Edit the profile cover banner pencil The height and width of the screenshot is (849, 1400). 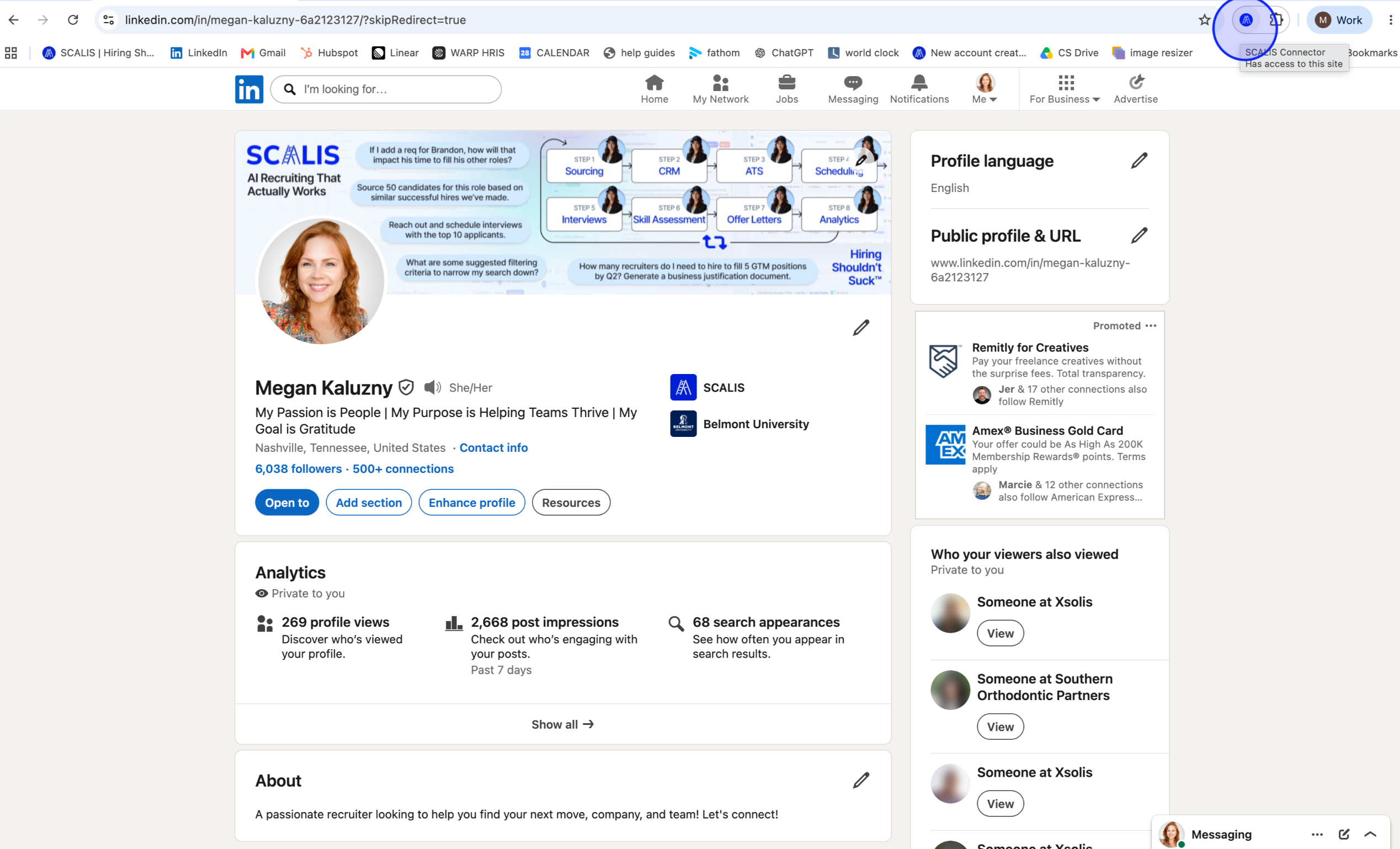click(861, 160)
